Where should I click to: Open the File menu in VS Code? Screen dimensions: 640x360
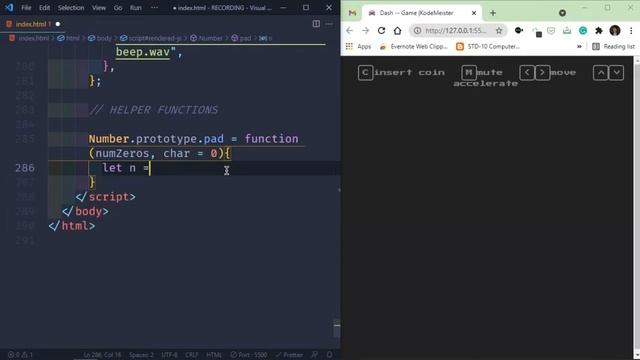pyautogui.click(x=26, y=8)
